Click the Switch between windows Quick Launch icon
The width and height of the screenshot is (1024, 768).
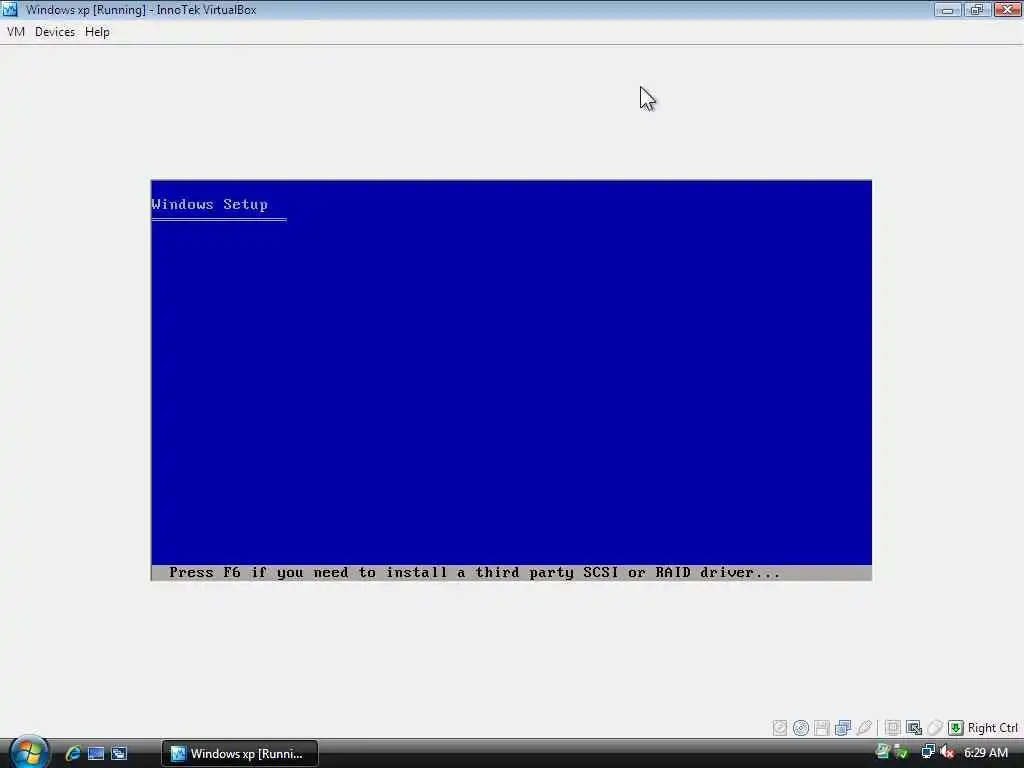[x=119, y=753]
